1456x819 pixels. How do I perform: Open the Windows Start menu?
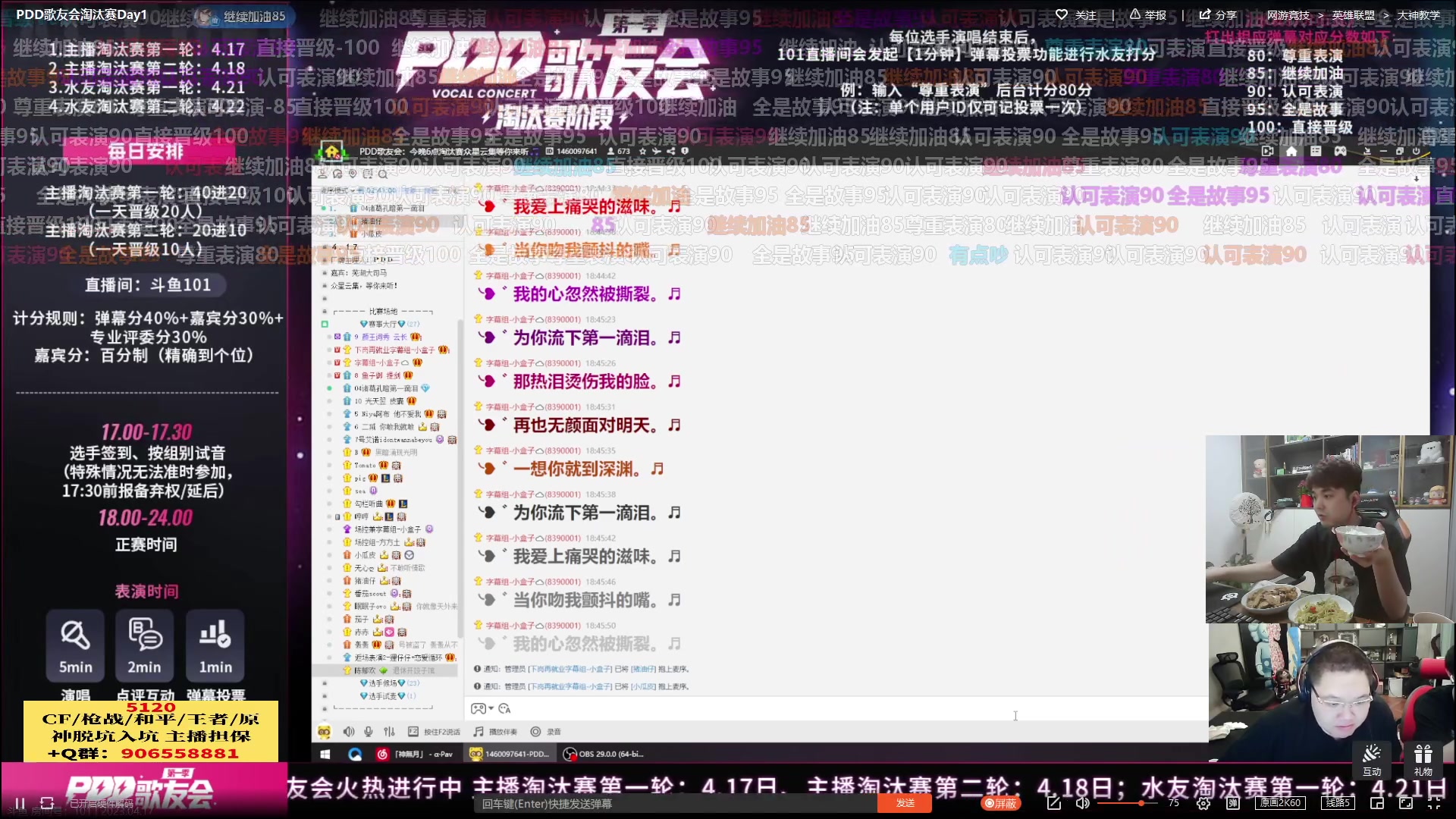coord(325,754)
